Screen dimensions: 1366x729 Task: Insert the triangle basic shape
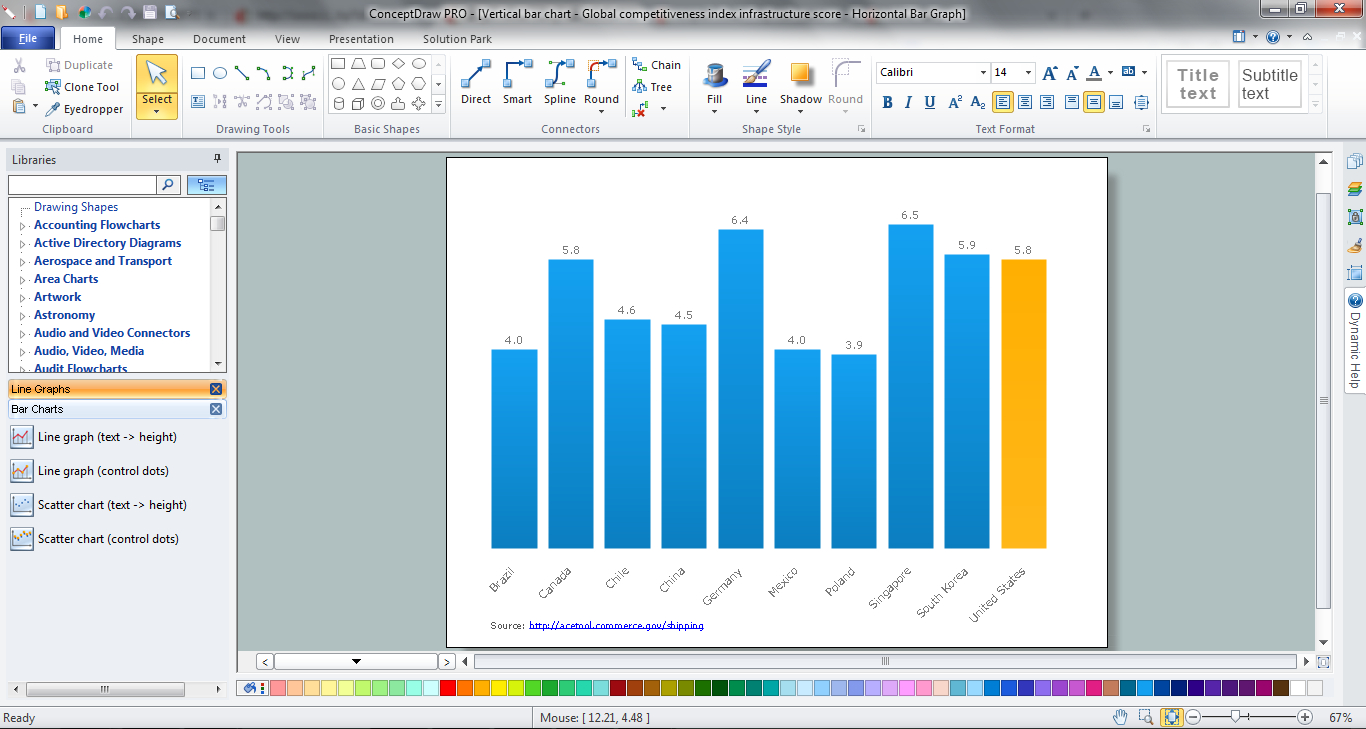358,84
